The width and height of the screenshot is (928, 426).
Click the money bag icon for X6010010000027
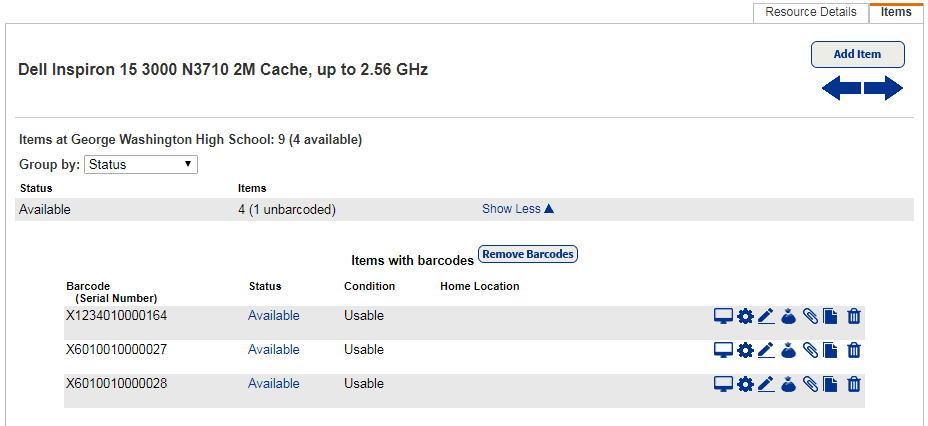click(788, 350)
